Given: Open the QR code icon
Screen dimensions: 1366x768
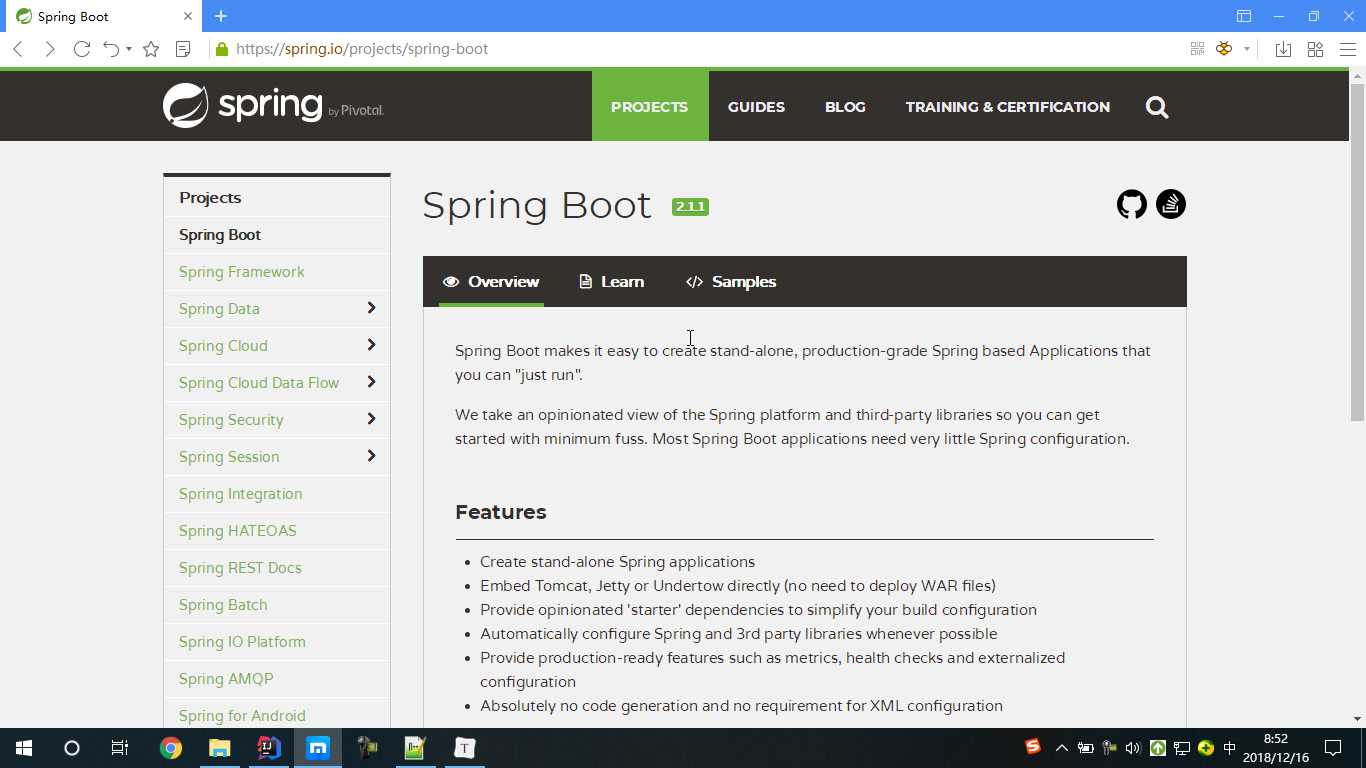Looking at the screenshot, I should point(1197,49).
